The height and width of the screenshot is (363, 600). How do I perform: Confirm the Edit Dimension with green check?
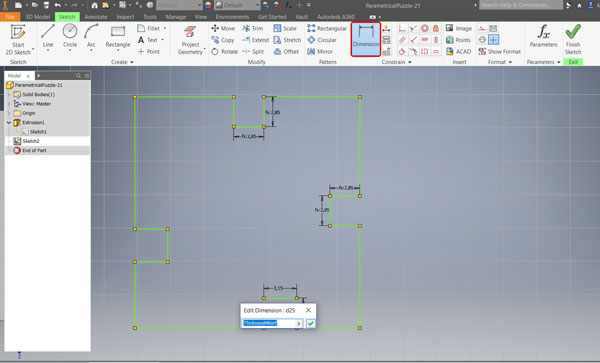pos(311,324)
